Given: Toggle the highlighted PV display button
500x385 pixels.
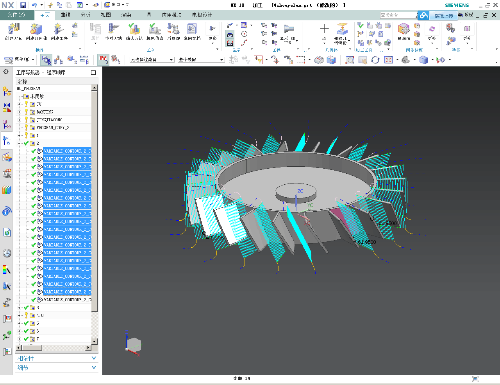Looking at the screenshot, I should (x=103, y=60).
